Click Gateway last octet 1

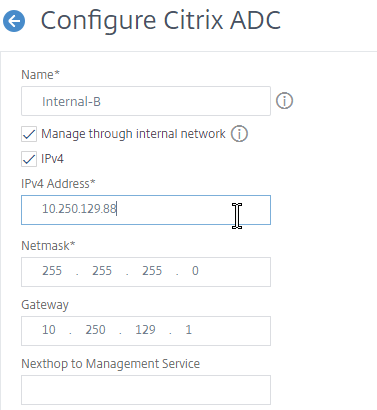click(x=189, y=330)
